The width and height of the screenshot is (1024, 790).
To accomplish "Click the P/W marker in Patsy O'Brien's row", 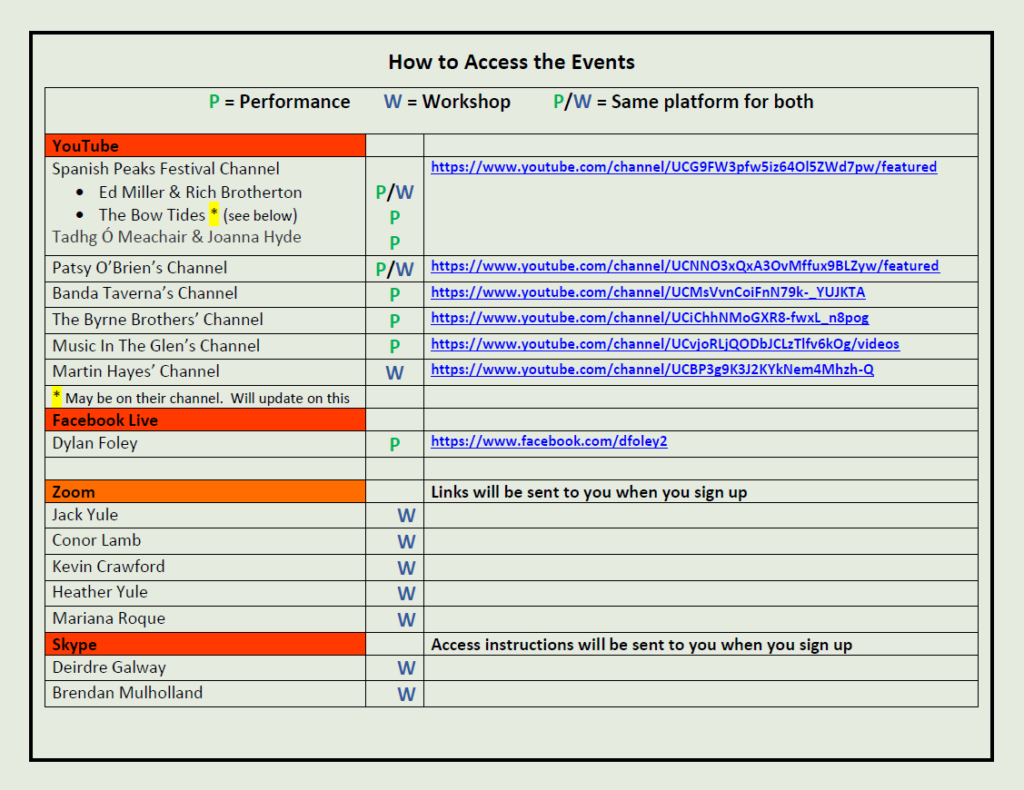I will click(x=394, y=269).
